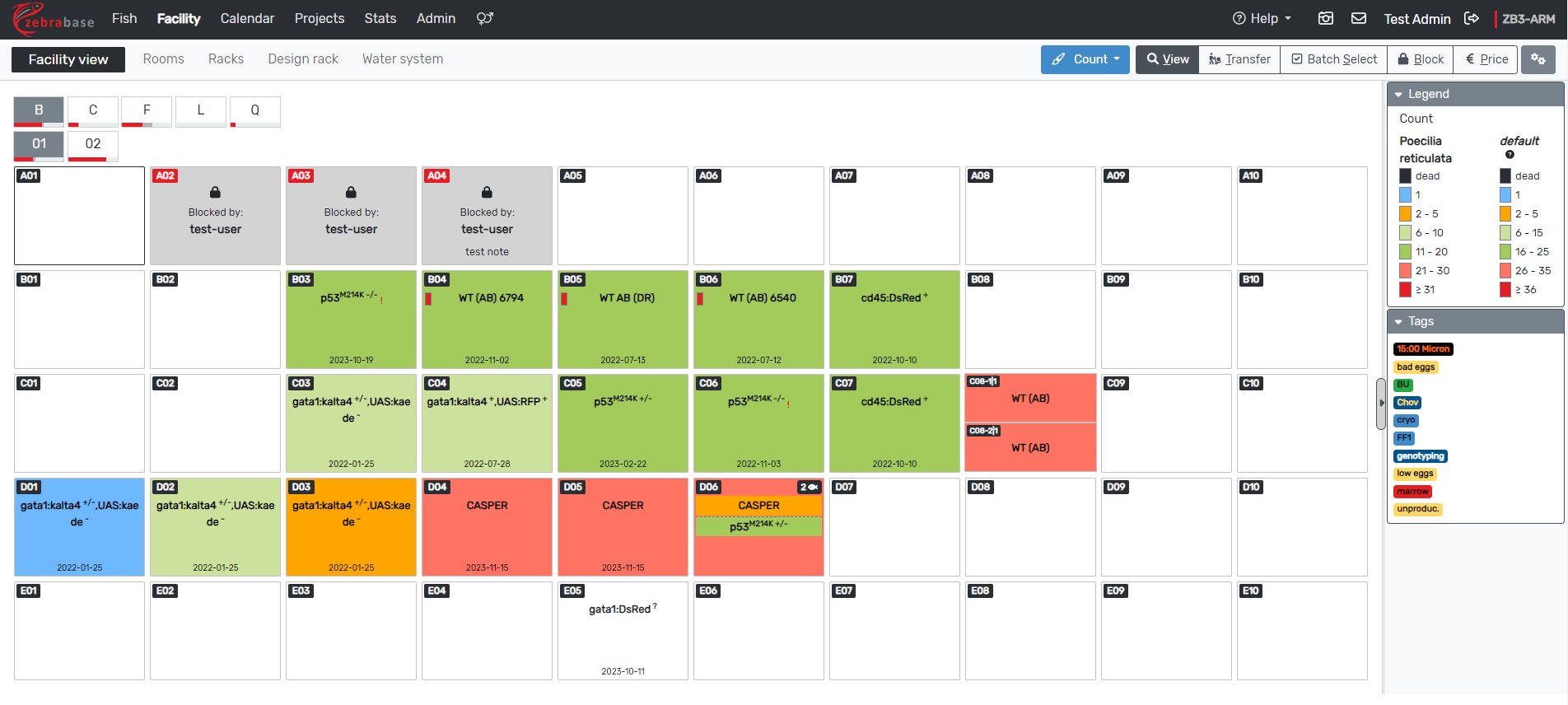Select rack 02
1568x705 pixels.
93,144
